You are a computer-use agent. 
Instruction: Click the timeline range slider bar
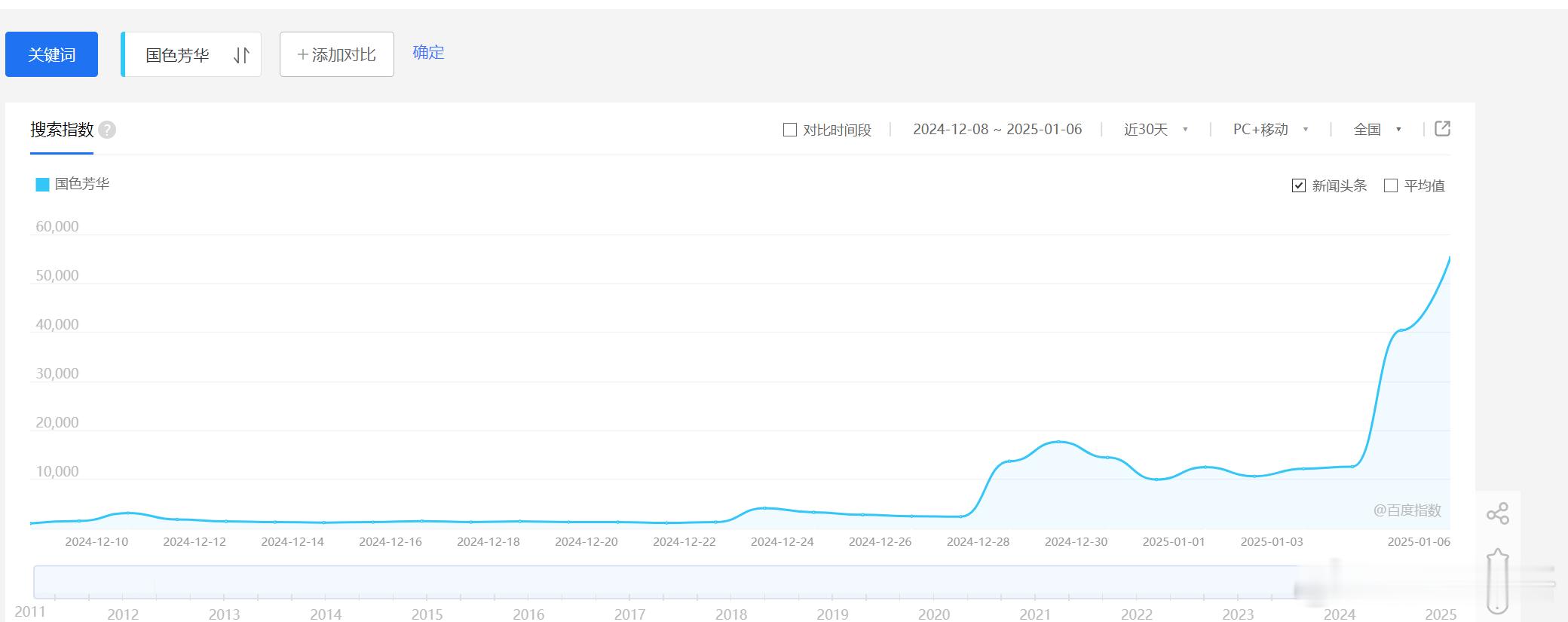[x=666, y=581]
